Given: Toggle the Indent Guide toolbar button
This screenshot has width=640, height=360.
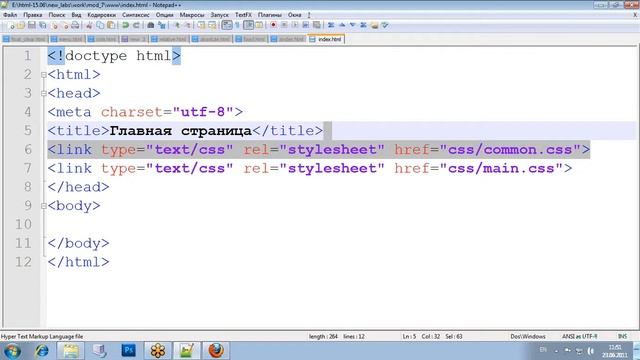Looking at the screenshot, I should point(248,25).
